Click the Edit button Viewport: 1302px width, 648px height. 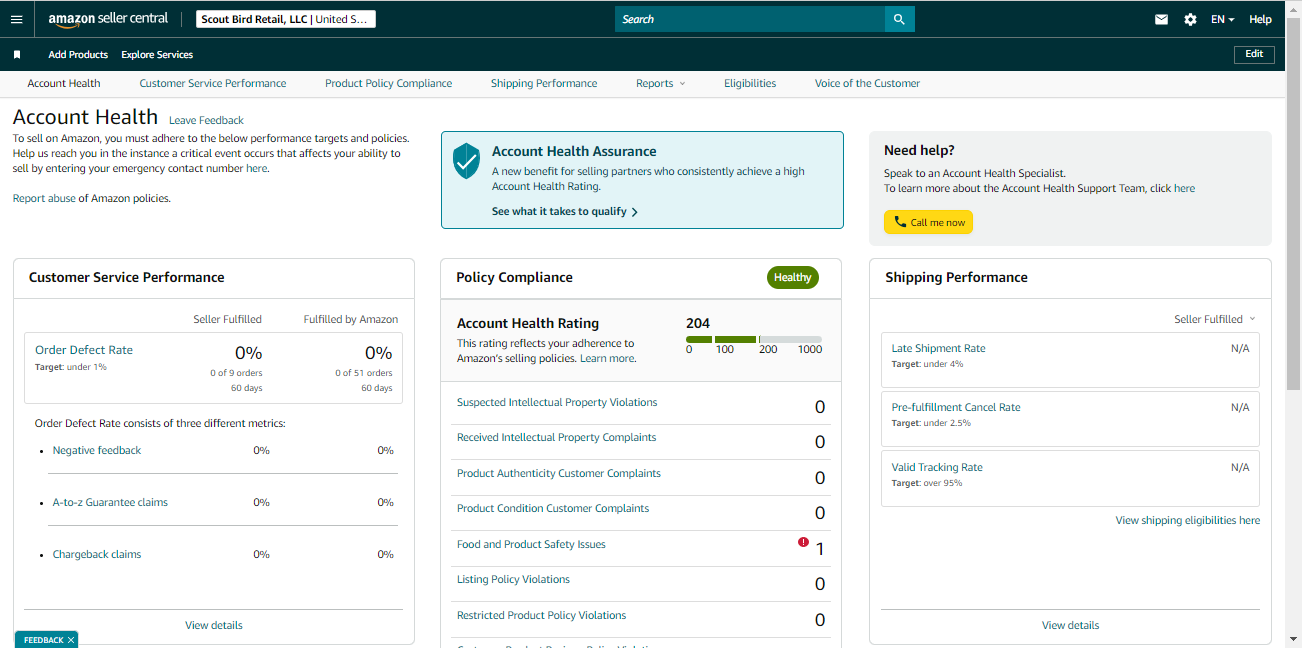(1254, 54)
